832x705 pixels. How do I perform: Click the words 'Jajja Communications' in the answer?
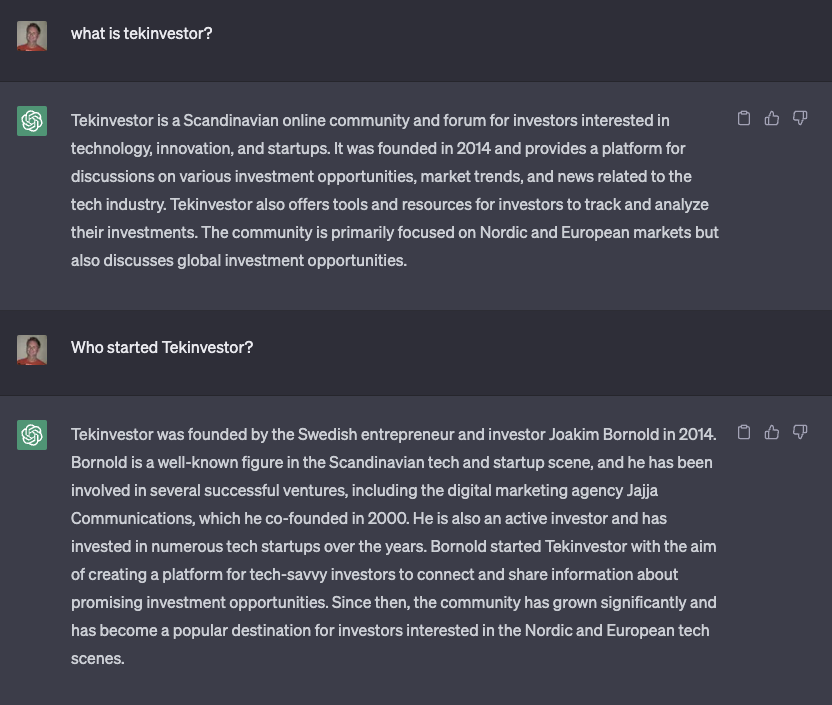(365, 504)
